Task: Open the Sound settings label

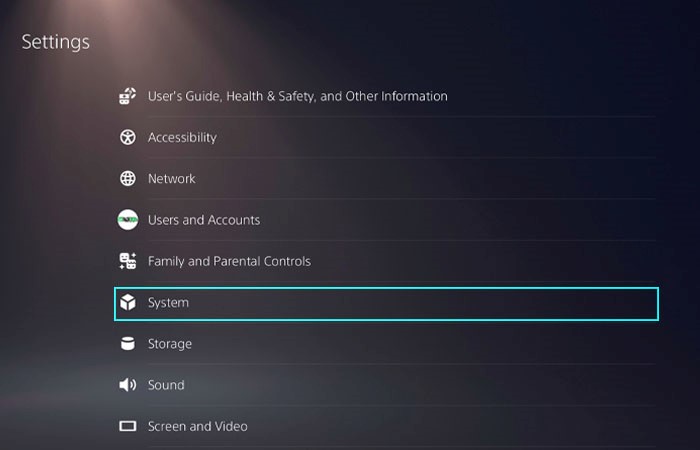Action: [166, 385]
